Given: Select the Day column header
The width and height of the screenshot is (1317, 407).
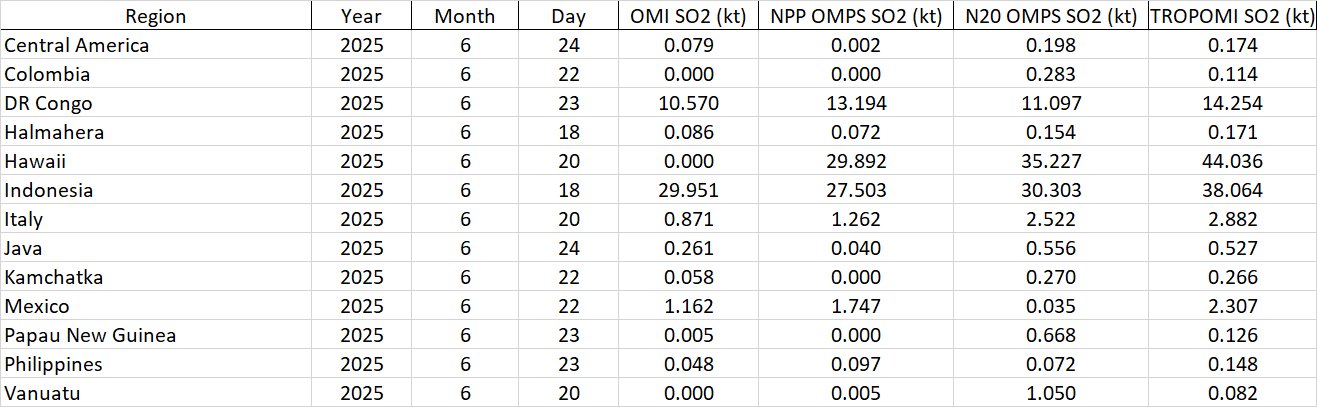Looking at the screenshot, I should tap(568, 16).
